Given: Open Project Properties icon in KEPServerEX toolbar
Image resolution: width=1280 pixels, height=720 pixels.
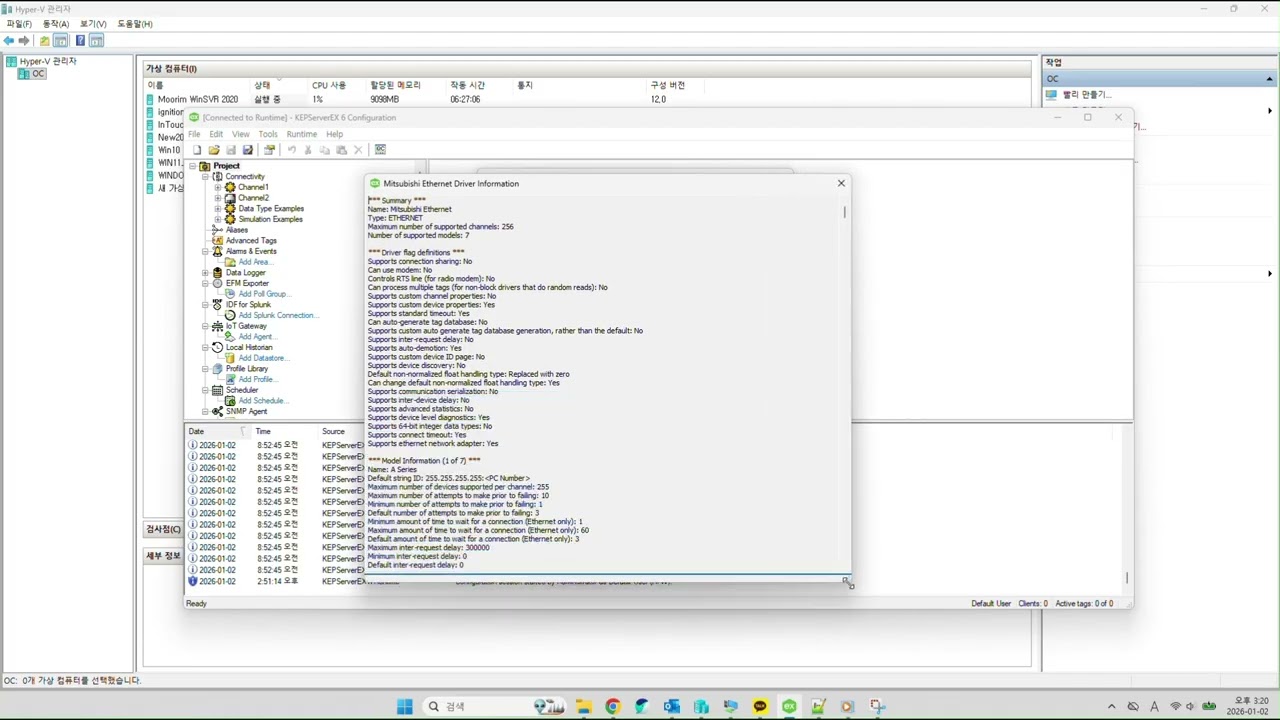Looking at the screenshot, I should click(270, 150).
